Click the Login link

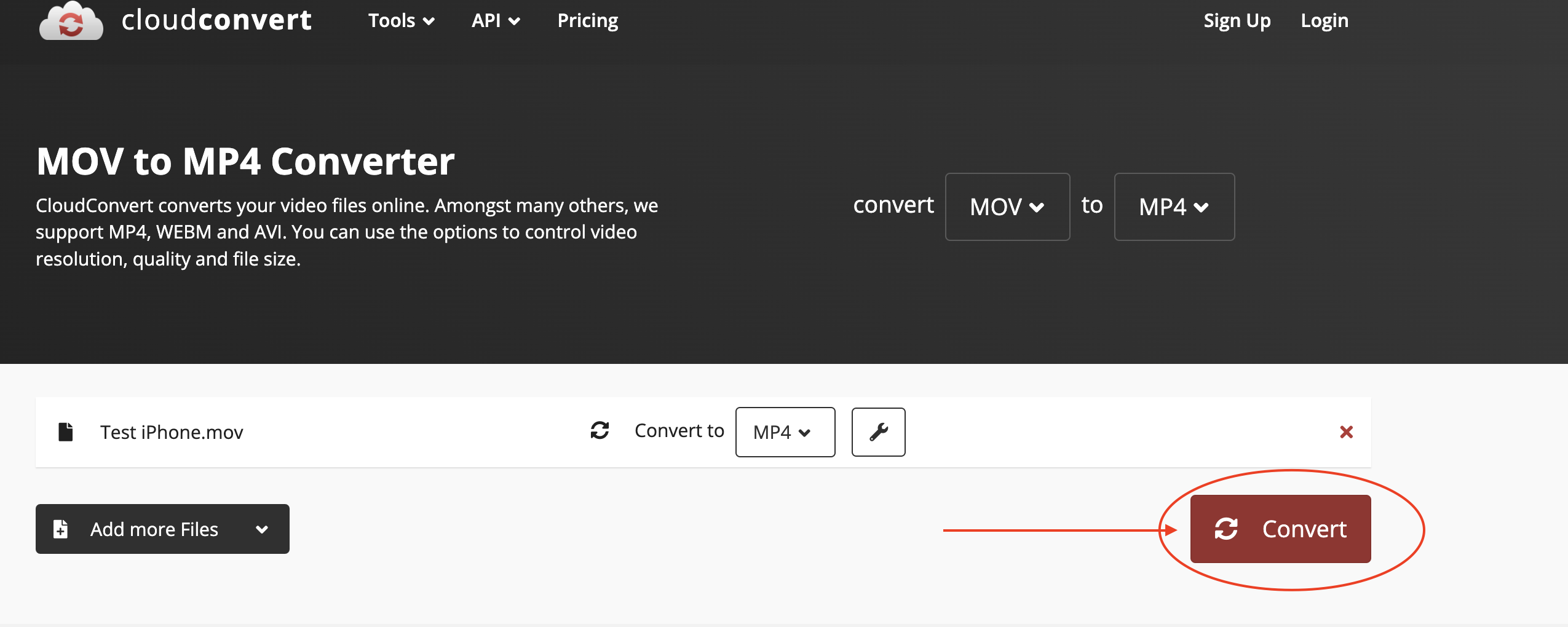coord(1324,21)
